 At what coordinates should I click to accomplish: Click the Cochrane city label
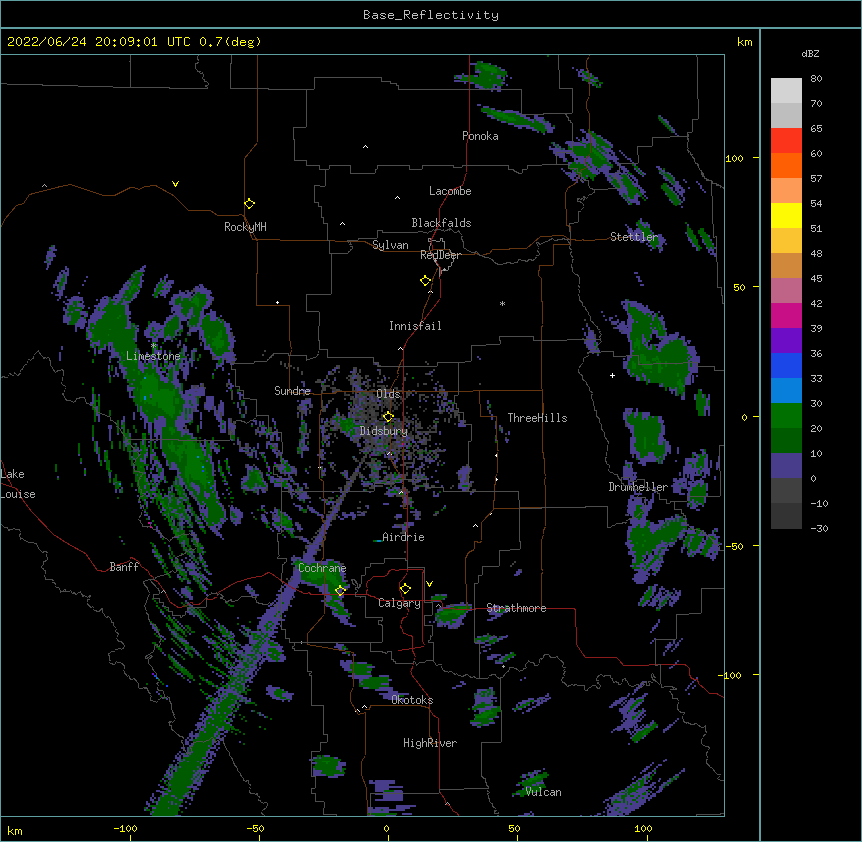pyautogui.click(x=322, y=568)
